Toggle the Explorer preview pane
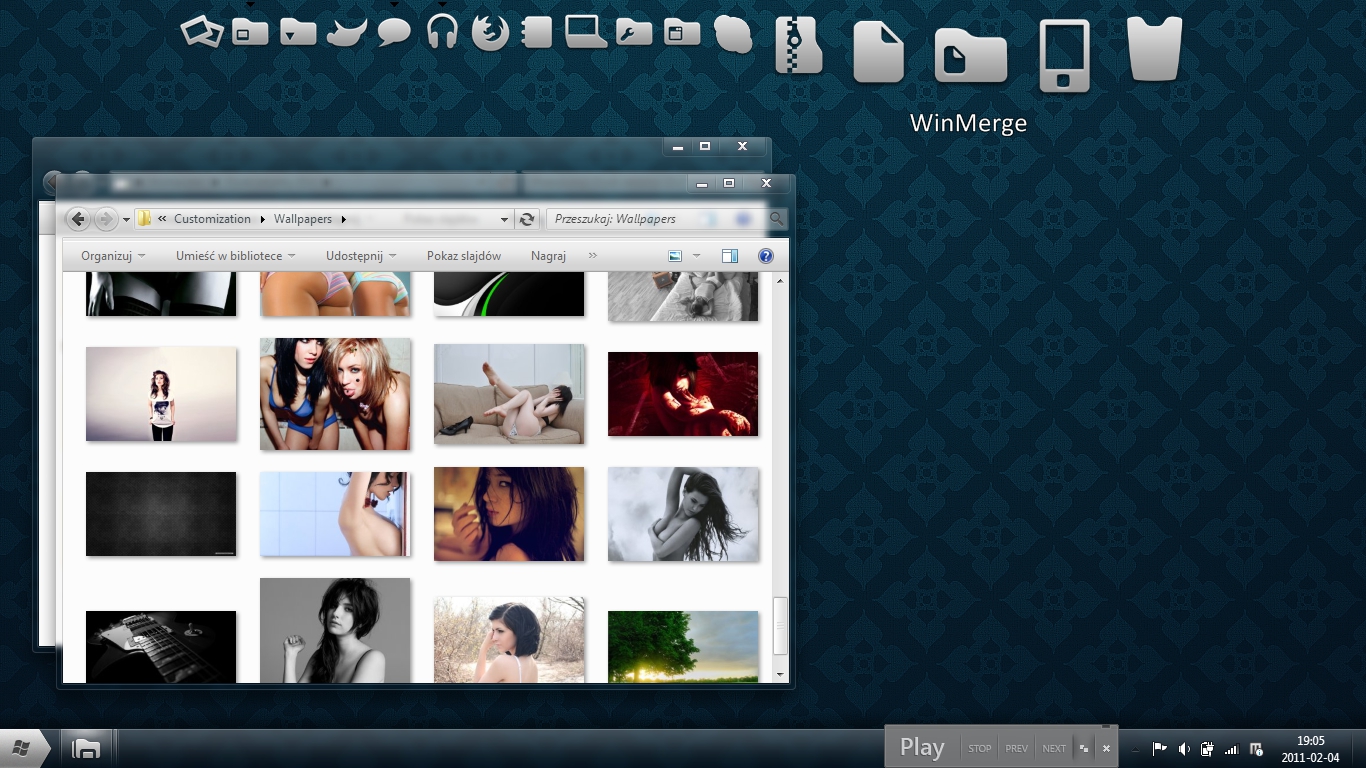Screen dimensions: 1366x768 (730, 256)
